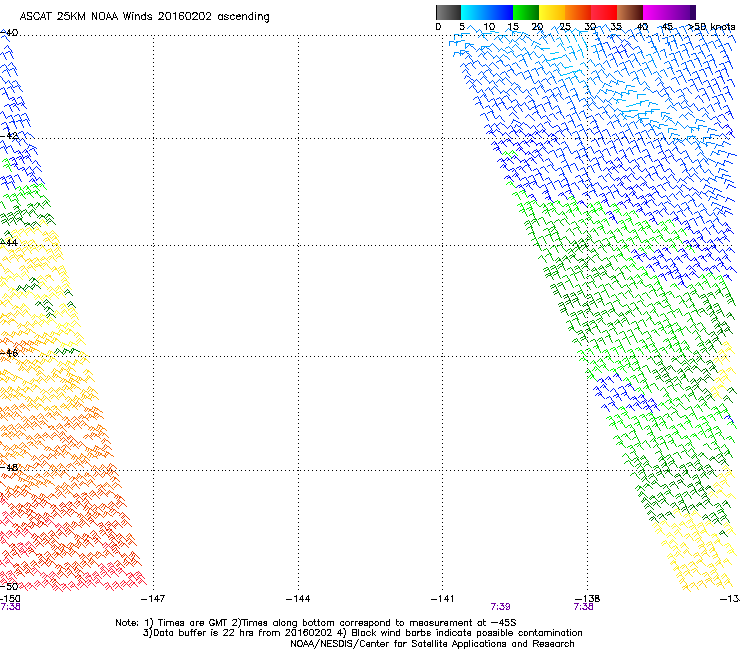Click the '45' legend tick label
This screenshot has height=650, width=740.
[x=667, y=27]
